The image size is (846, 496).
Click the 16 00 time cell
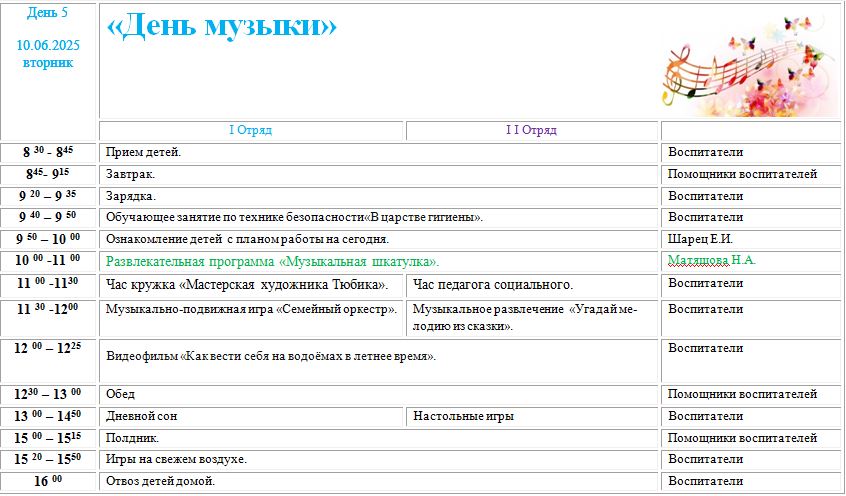click(48, 481)
